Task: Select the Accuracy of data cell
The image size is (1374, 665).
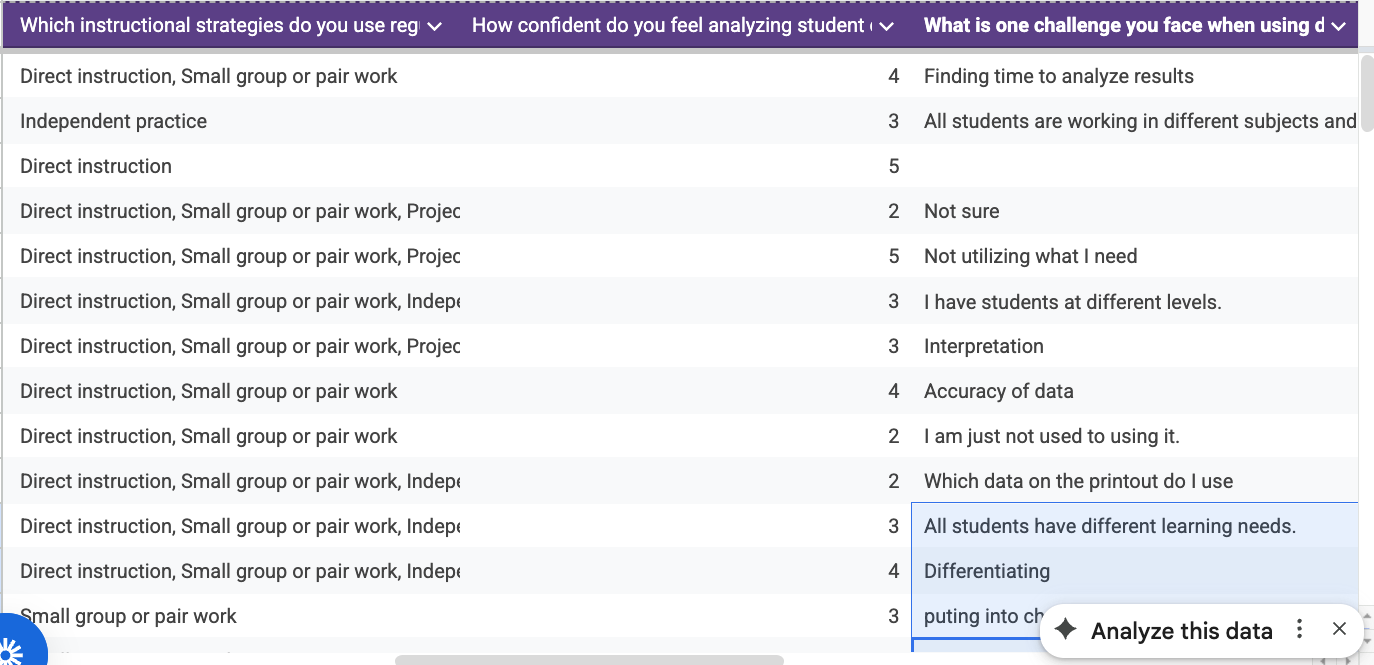Action: tap(999, 391)
